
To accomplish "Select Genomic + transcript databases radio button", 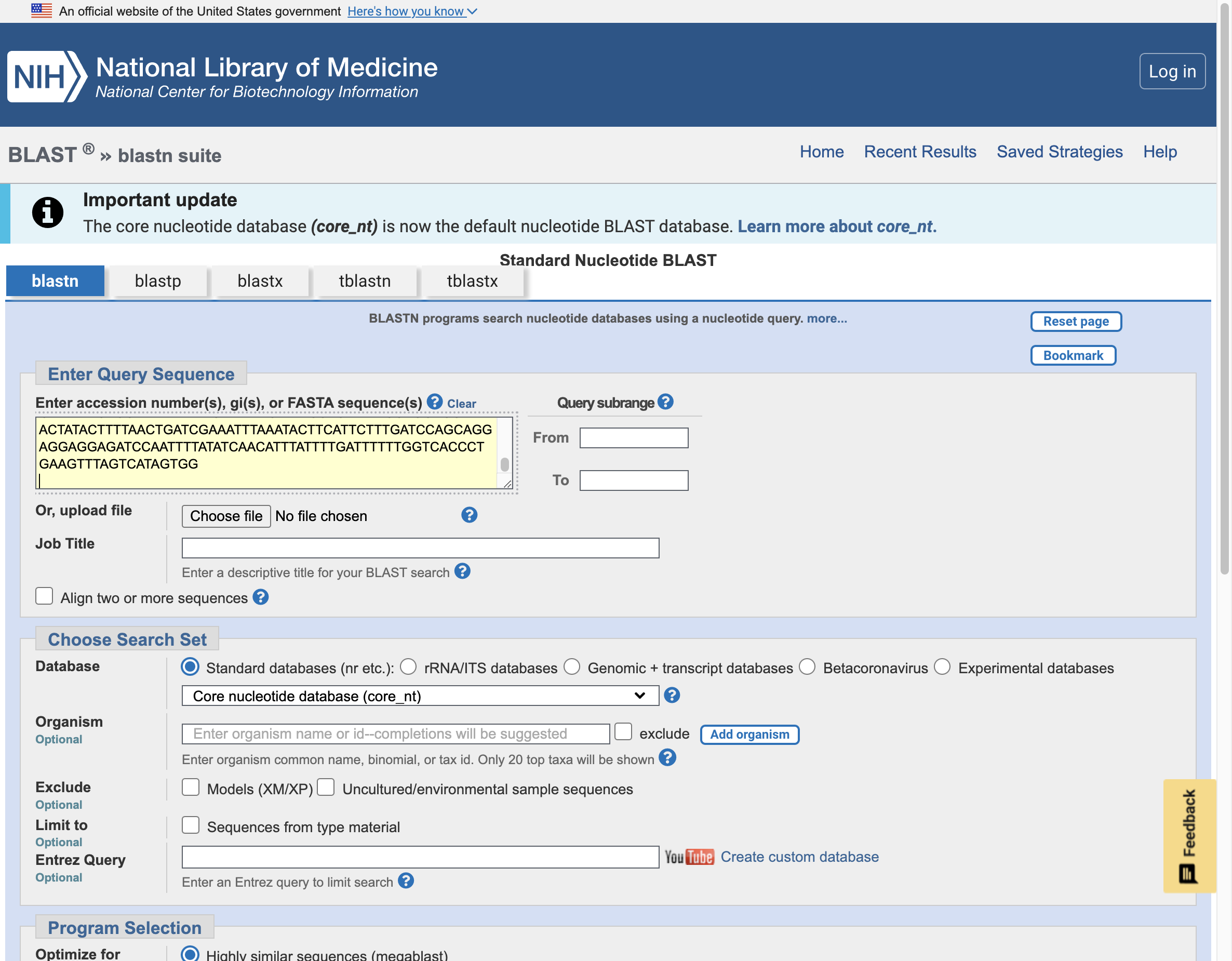I will click(x=572, y=667).
